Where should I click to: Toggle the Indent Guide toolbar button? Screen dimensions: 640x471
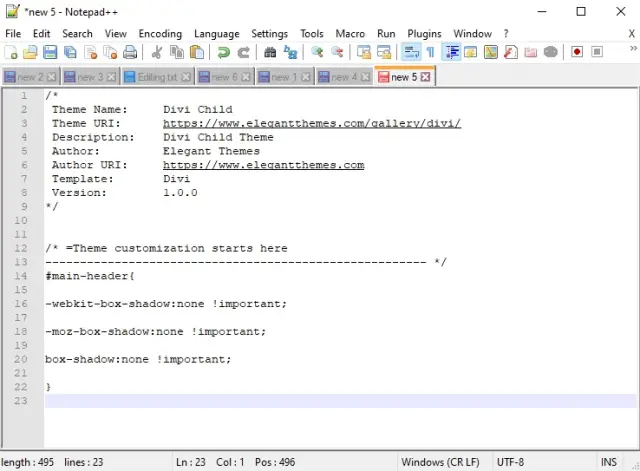[452, 52]
